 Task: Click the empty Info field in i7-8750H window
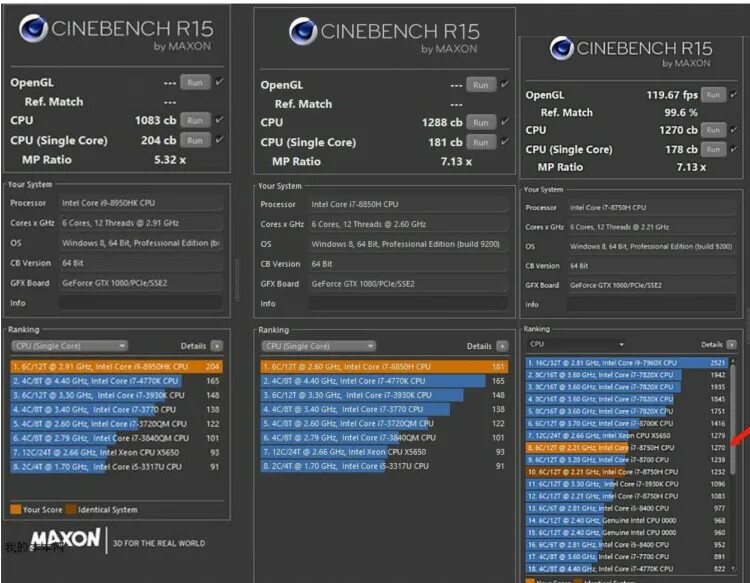point(651,304)
